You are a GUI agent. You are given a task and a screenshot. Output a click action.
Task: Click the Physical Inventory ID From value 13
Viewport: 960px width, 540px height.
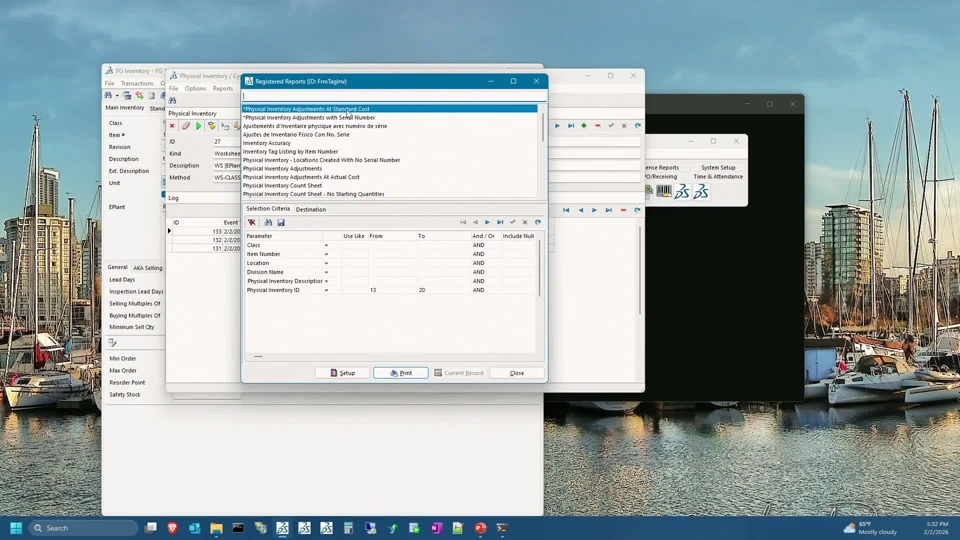tap(373, 290)
